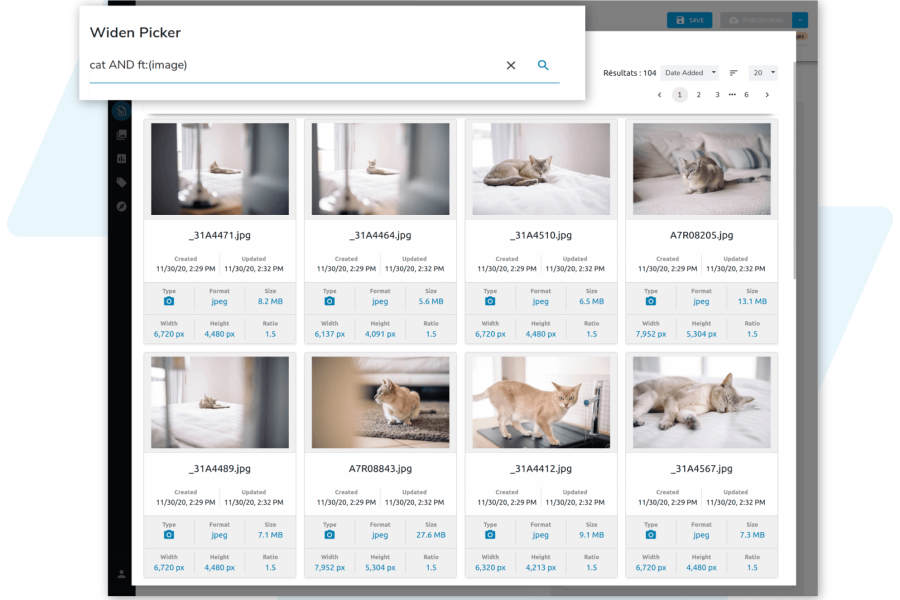Click the user profile icon at sidebar bottom

pos(121,574)
